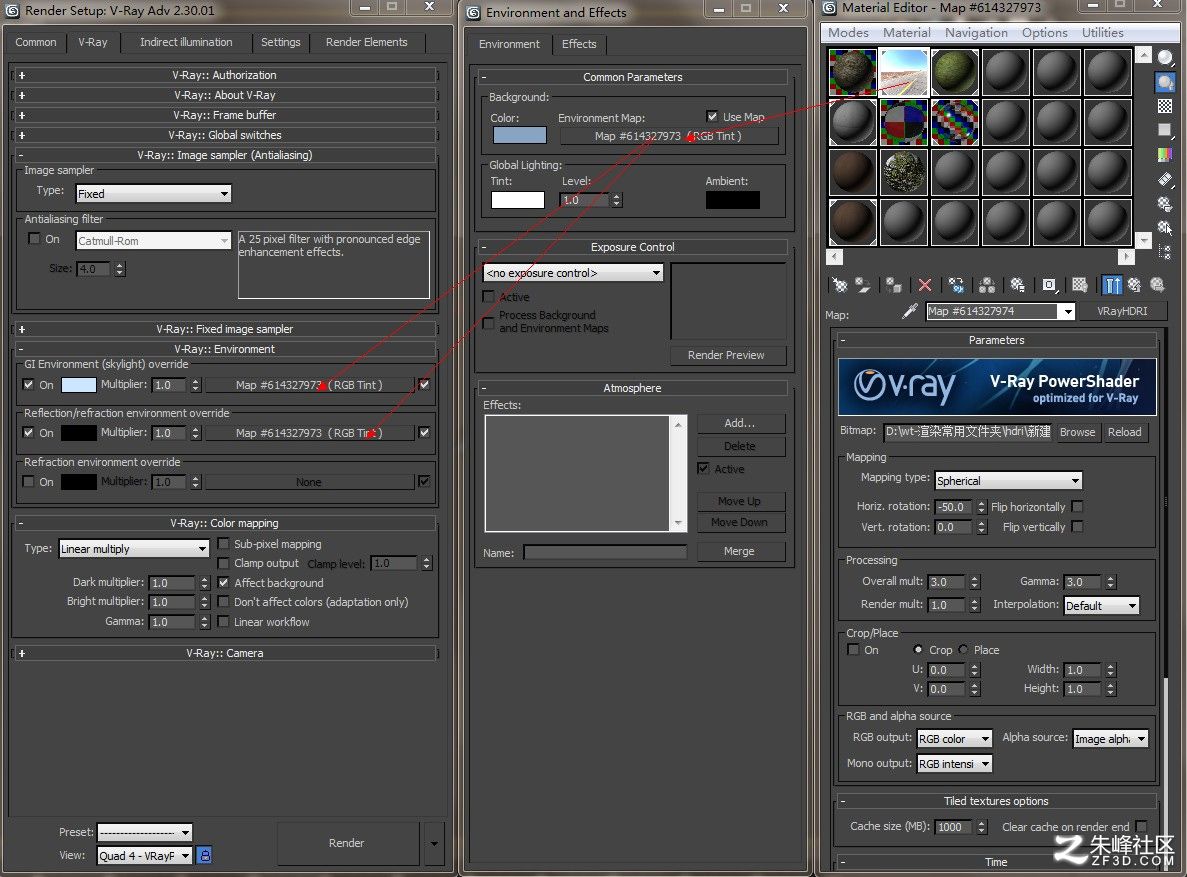Toggle GI Environment skylight override On checkbox

[x=29, y=385]
